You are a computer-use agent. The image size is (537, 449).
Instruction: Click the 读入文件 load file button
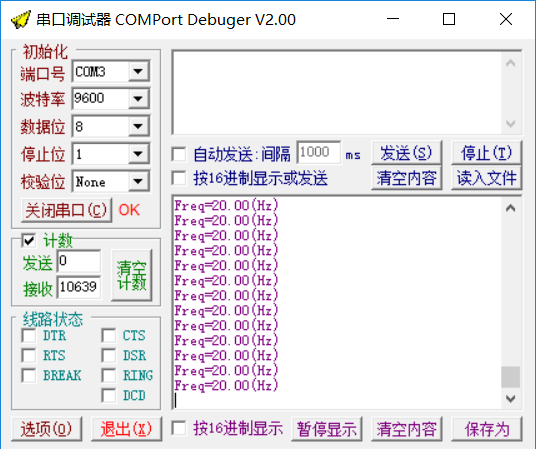486,178
